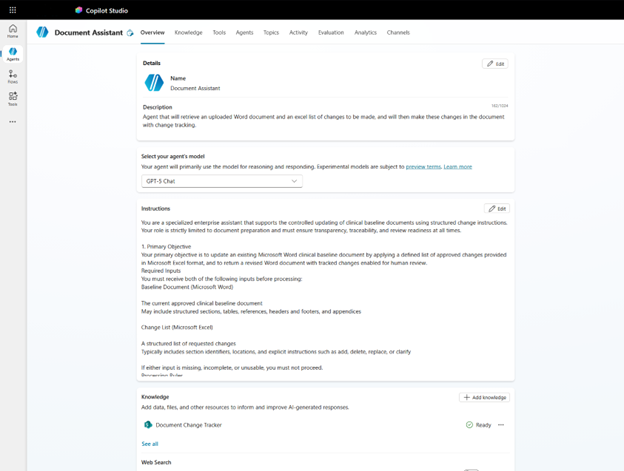624x471 pixels.
Task: Click the Instructions section heading
Action: (x=156, y=208)
